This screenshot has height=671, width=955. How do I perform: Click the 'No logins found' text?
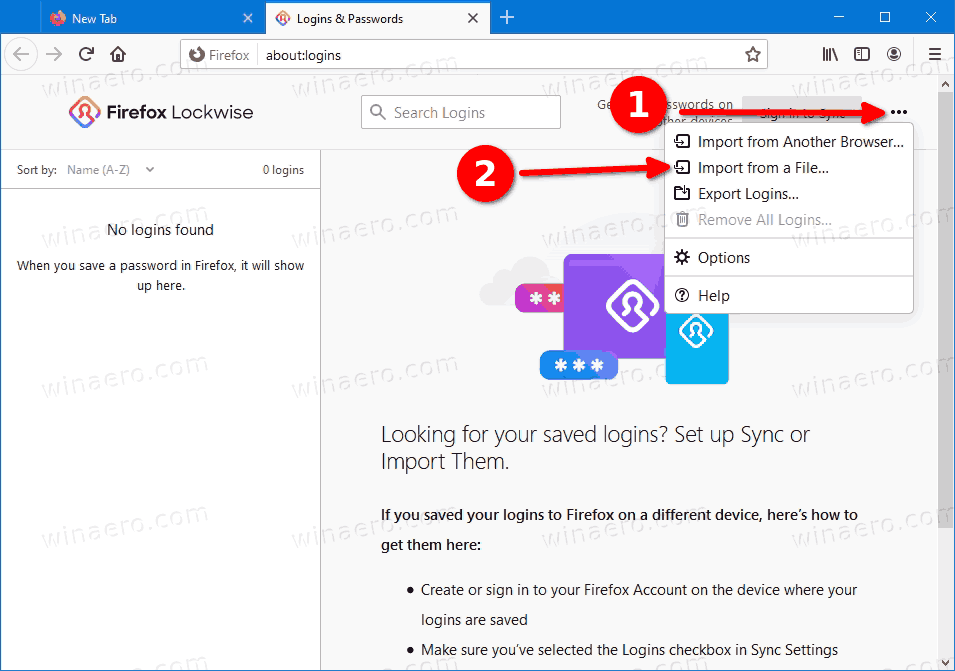[x=161, y=230]
